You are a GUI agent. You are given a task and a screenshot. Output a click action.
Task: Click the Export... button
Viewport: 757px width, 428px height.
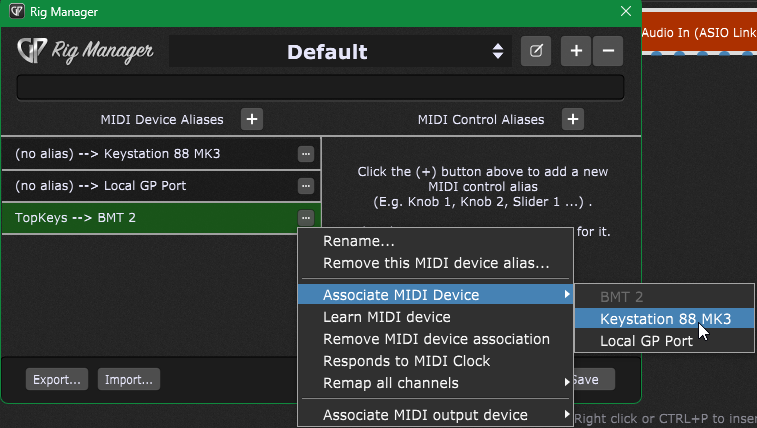[57, 379]
